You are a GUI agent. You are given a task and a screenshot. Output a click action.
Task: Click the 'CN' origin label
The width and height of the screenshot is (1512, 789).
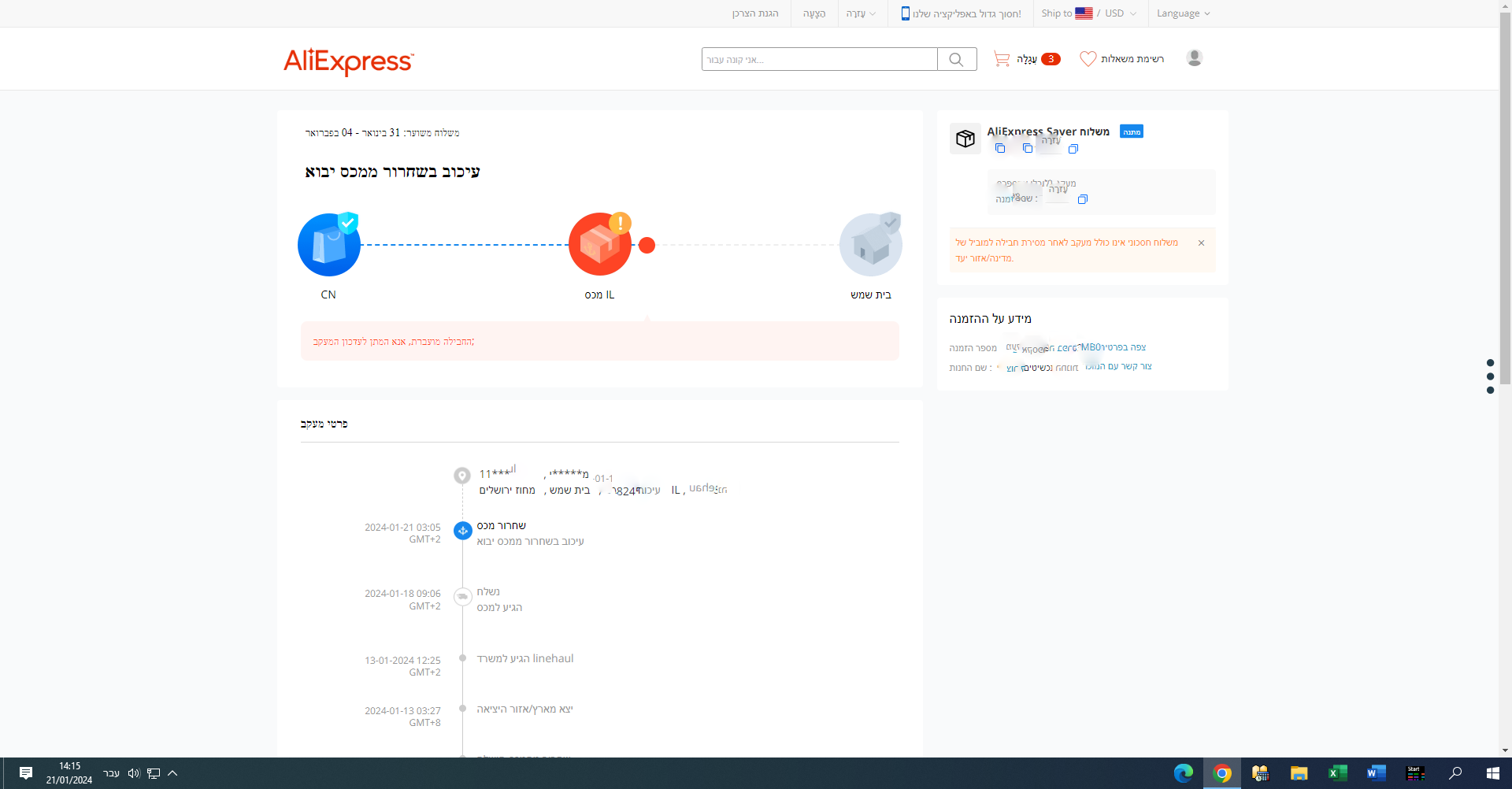point(328,294)
